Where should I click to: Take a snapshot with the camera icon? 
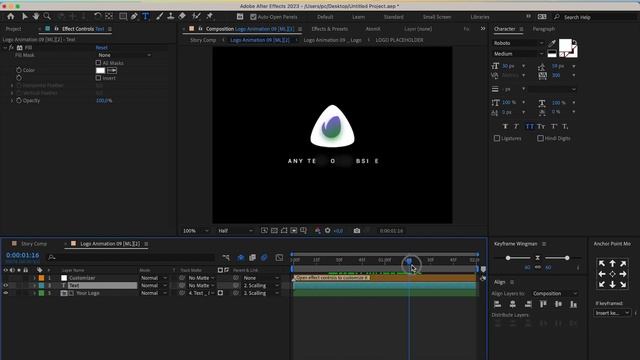point(357,231)
